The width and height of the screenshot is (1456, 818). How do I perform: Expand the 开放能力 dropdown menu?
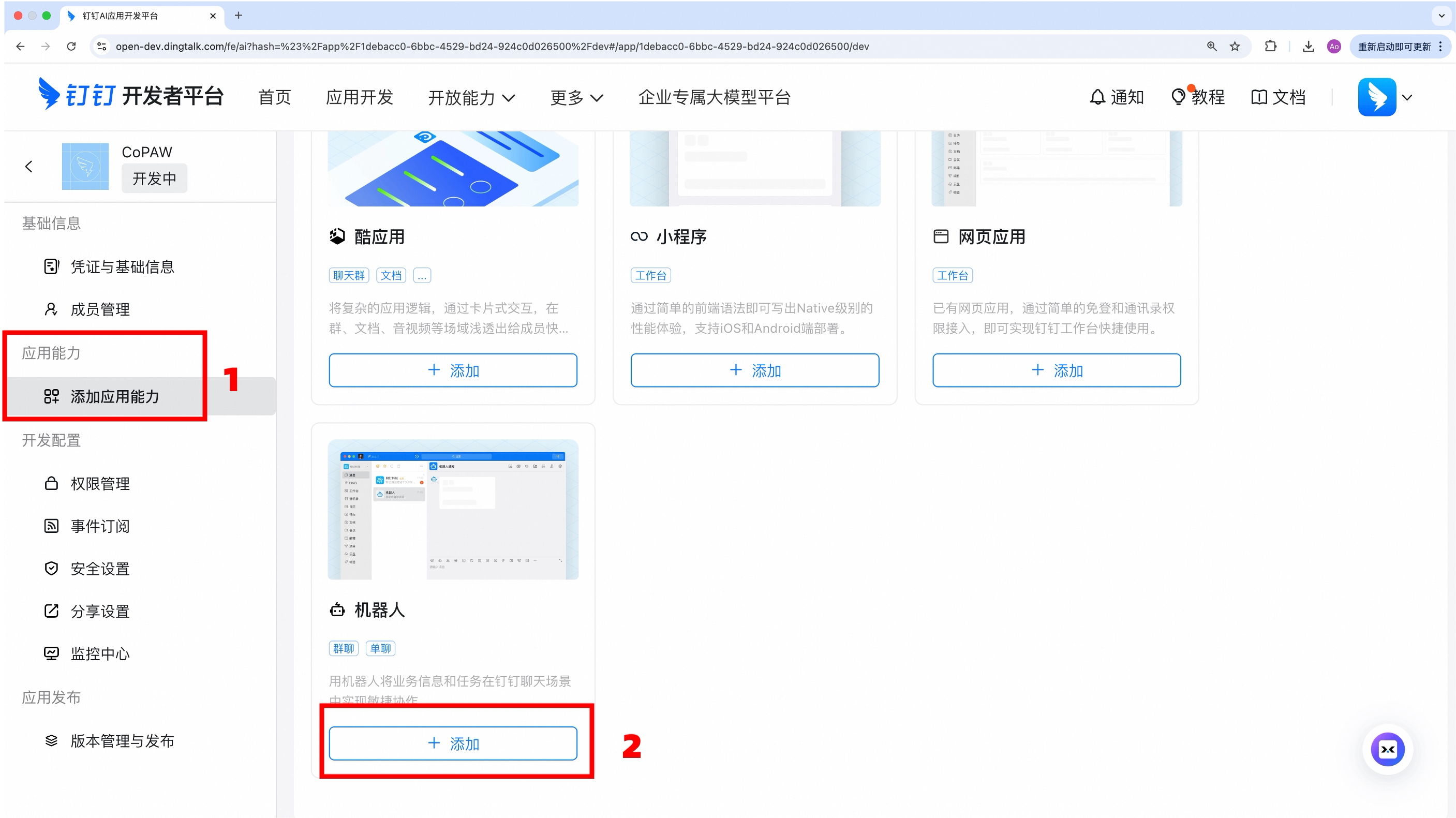click(x=471, y=98)
